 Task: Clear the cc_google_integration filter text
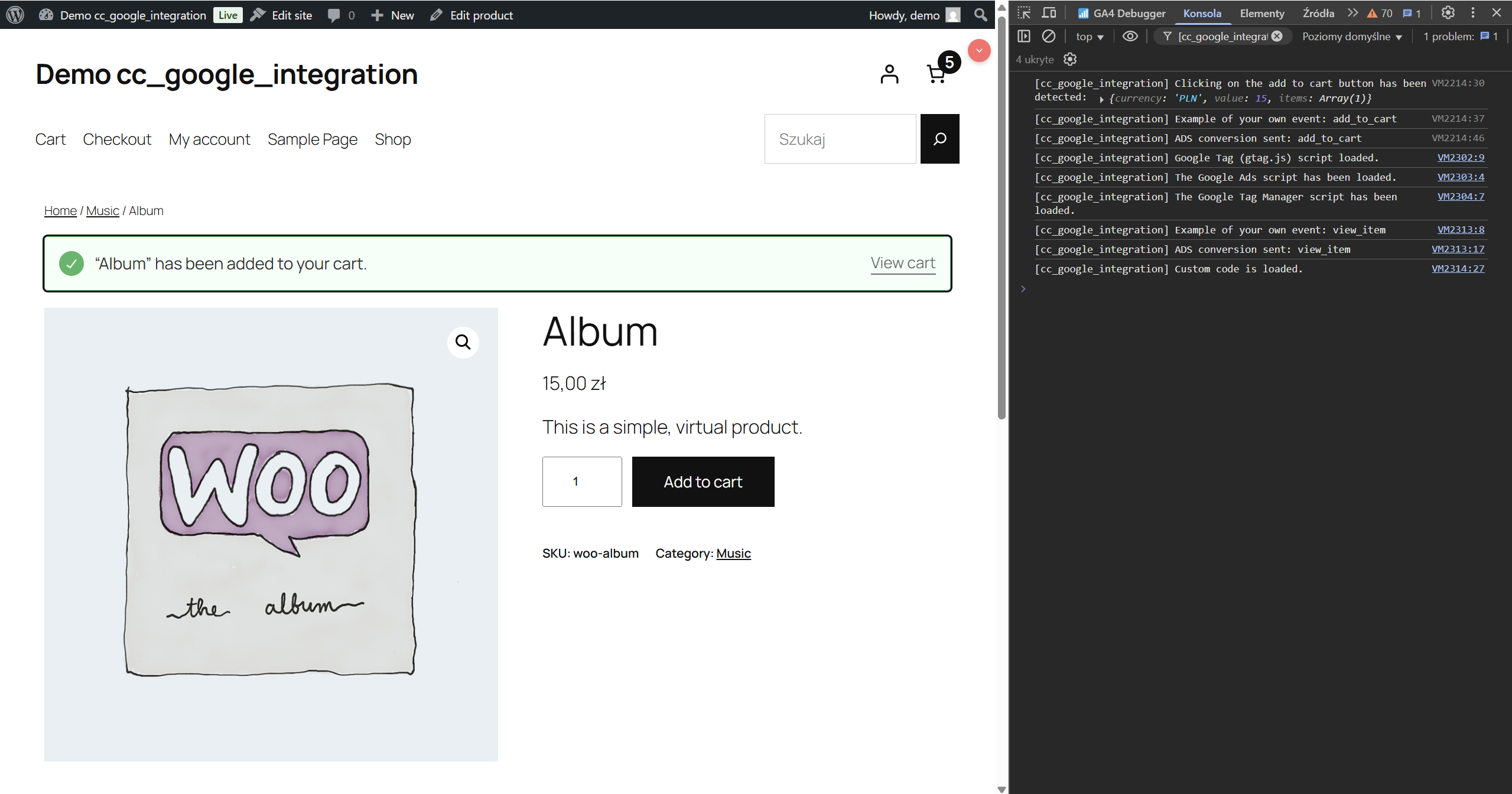1277,37
